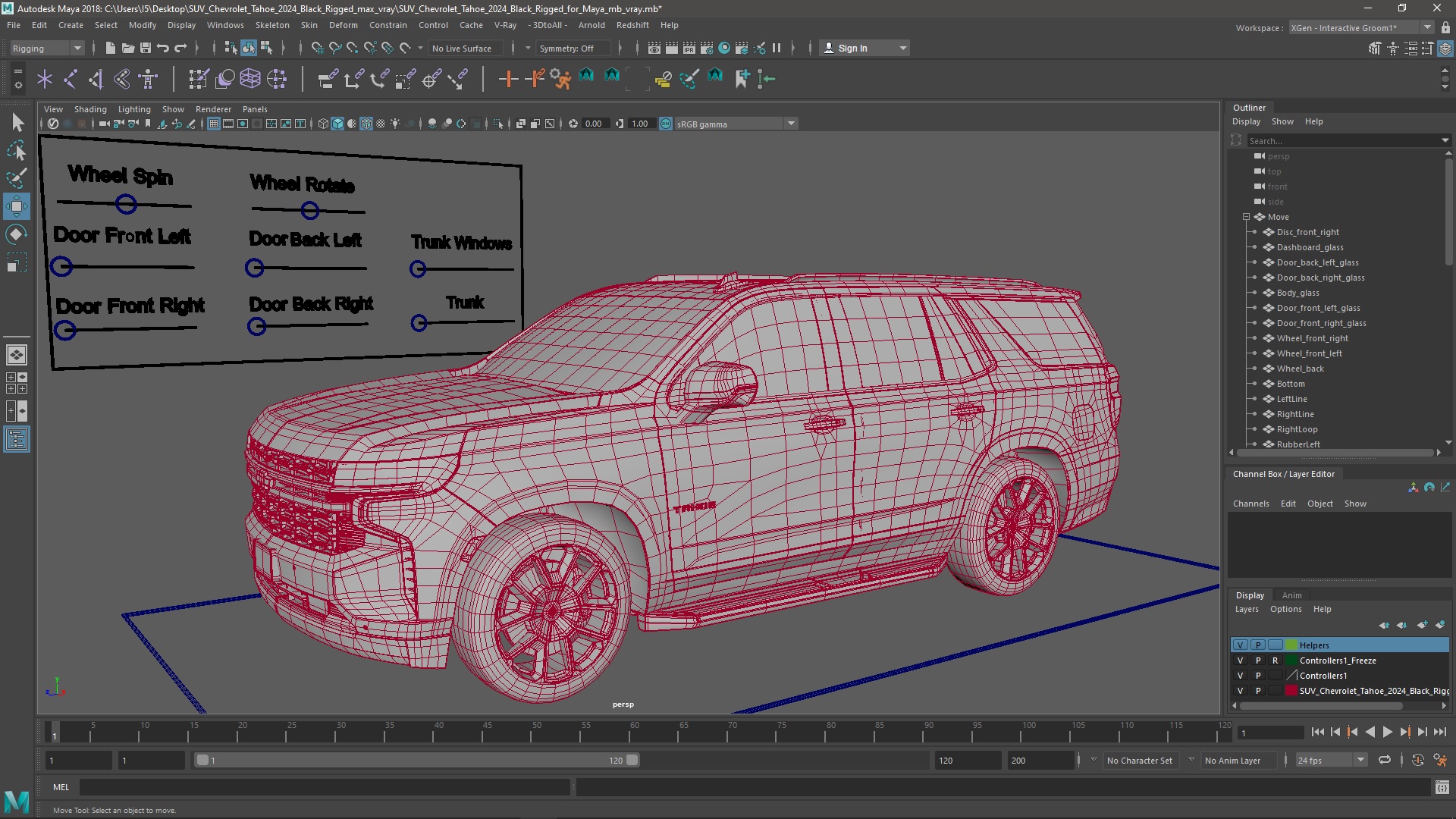The image size is (1456, 819).
Task: Click the playback end time field 120
Action: 968,760
